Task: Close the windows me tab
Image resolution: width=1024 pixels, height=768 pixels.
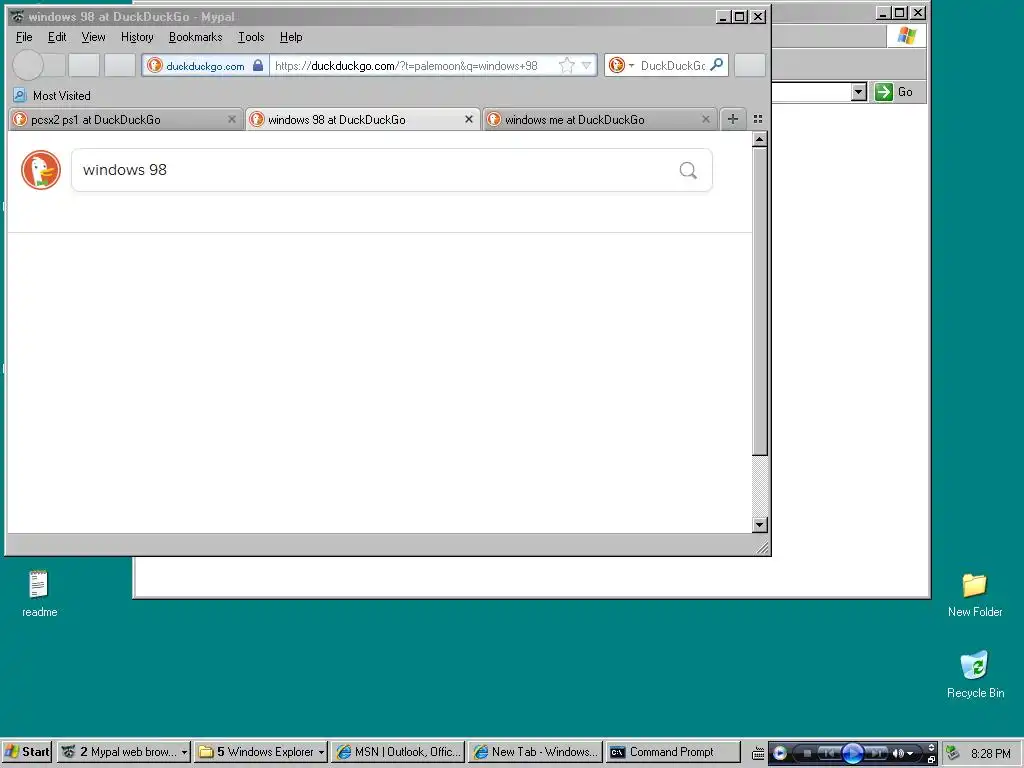Action: click(706, 120)
